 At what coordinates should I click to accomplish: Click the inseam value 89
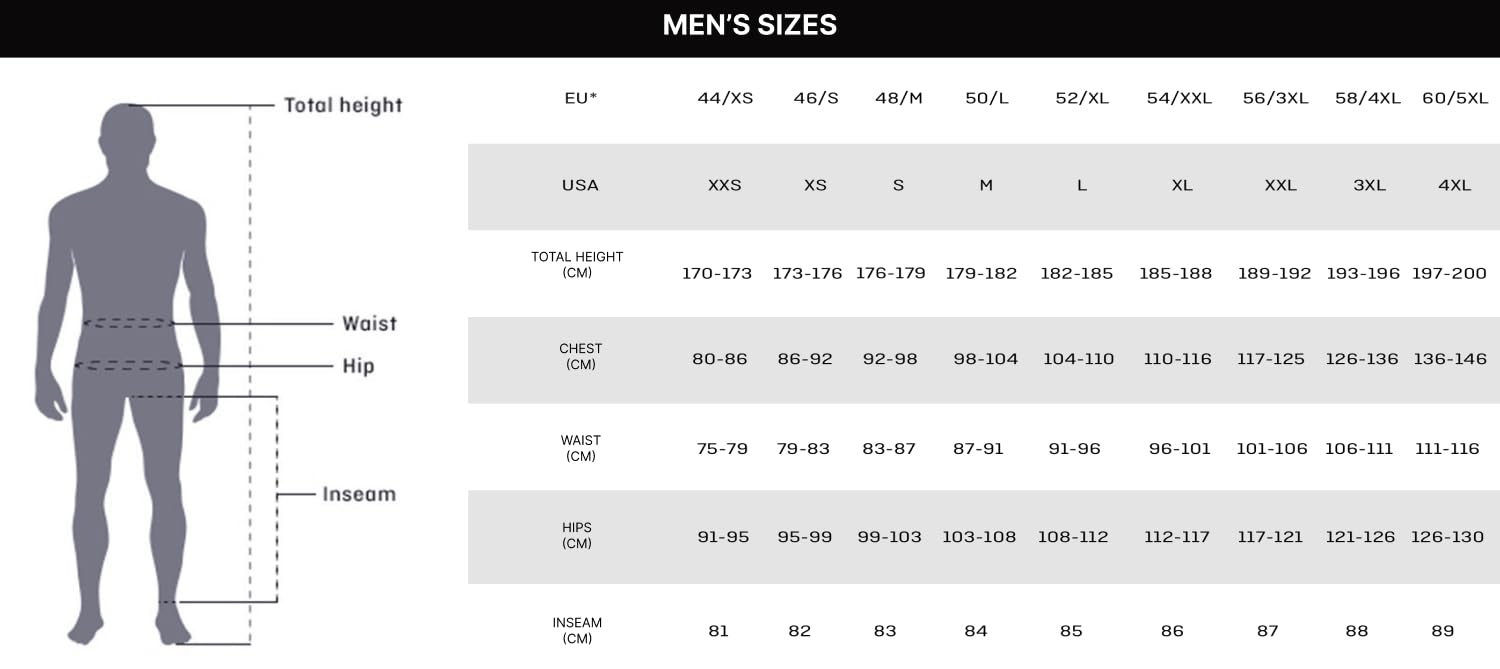coord(1442,631)
